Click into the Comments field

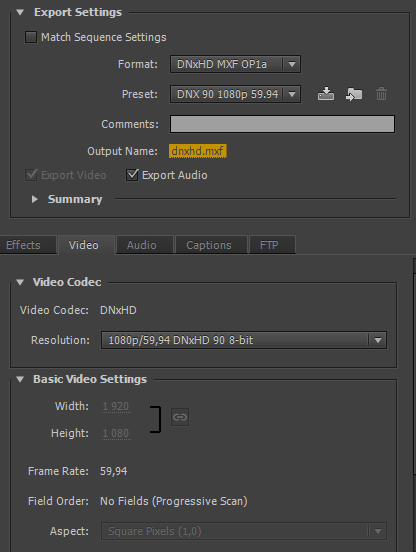(x=282, y=124)
